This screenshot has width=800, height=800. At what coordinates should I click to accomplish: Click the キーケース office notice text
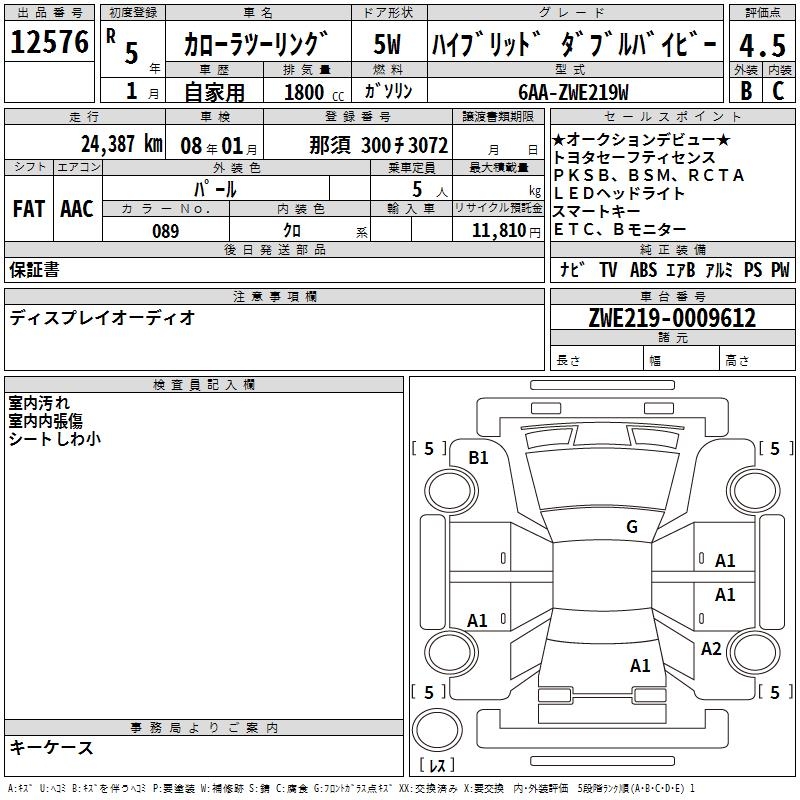pyautogui.click(x=51, y=747)
